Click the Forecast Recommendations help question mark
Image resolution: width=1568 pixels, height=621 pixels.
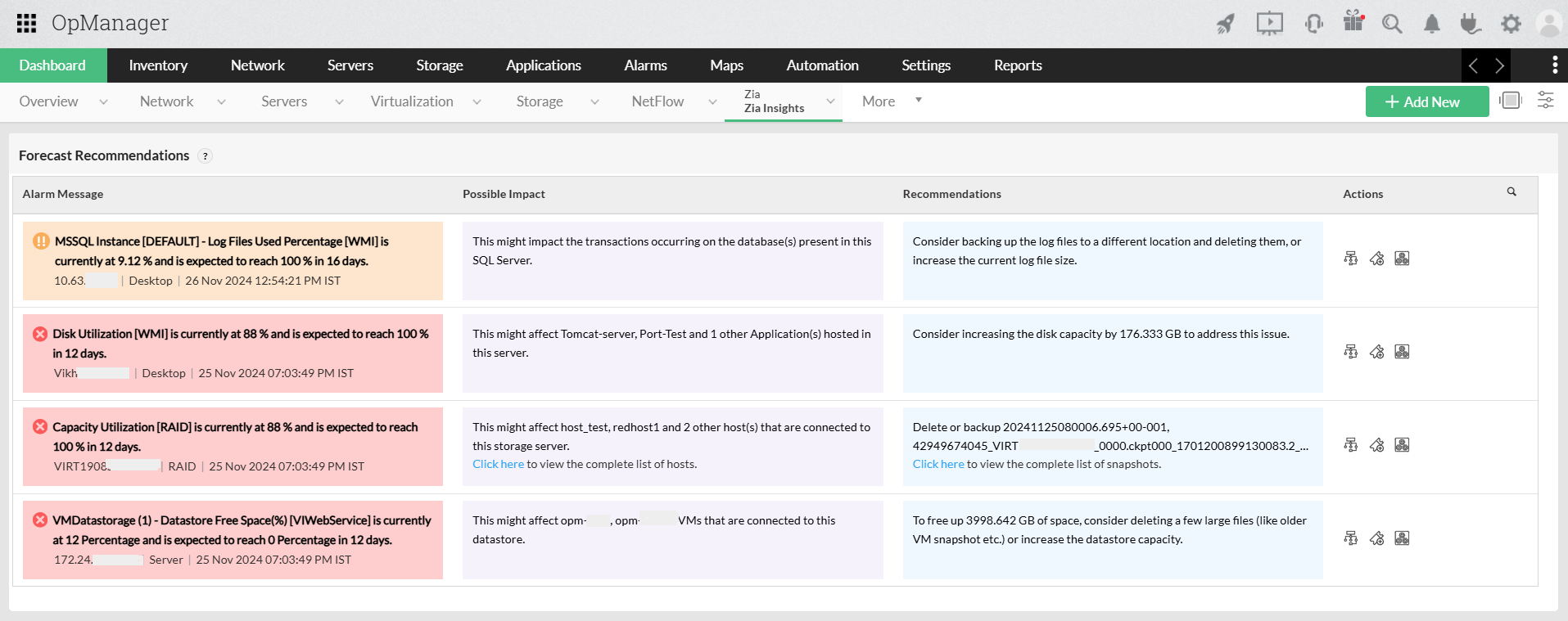[x=206, y=156]
